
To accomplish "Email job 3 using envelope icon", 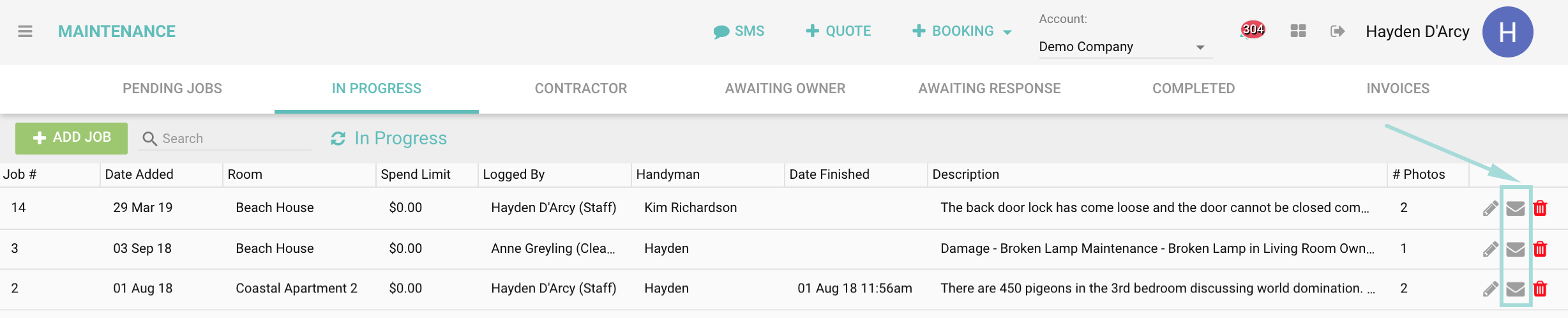I will click(x=1516, y=249).
